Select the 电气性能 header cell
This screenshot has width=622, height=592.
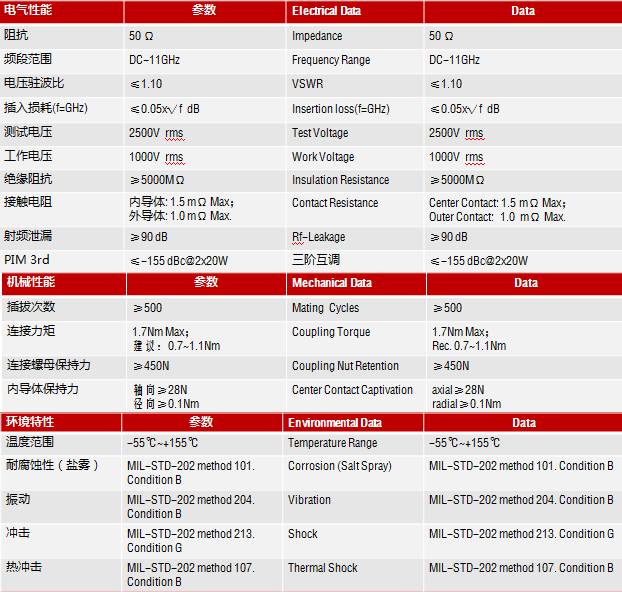click(29, 11)
